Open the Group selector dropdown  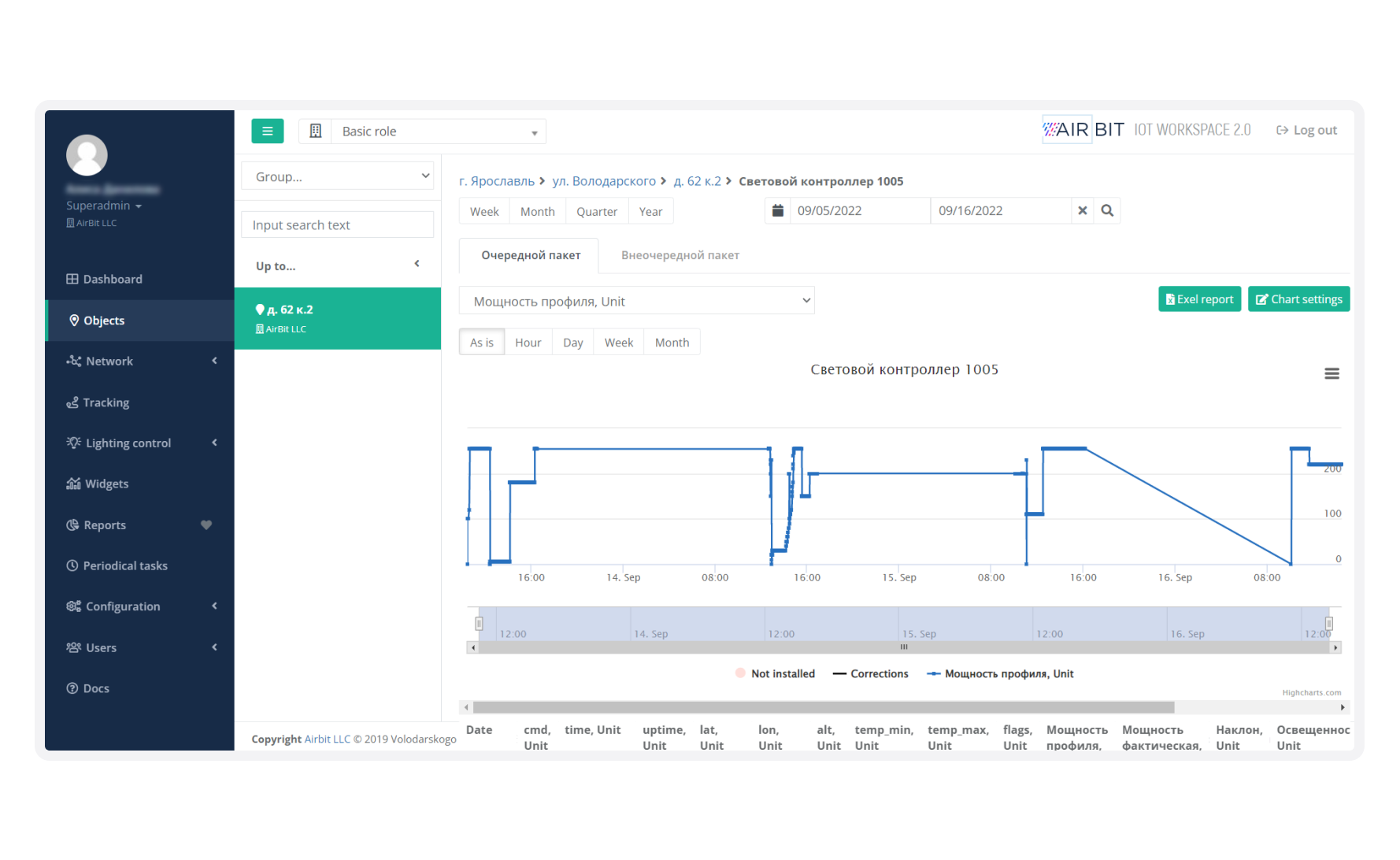[x=338, y=176]
